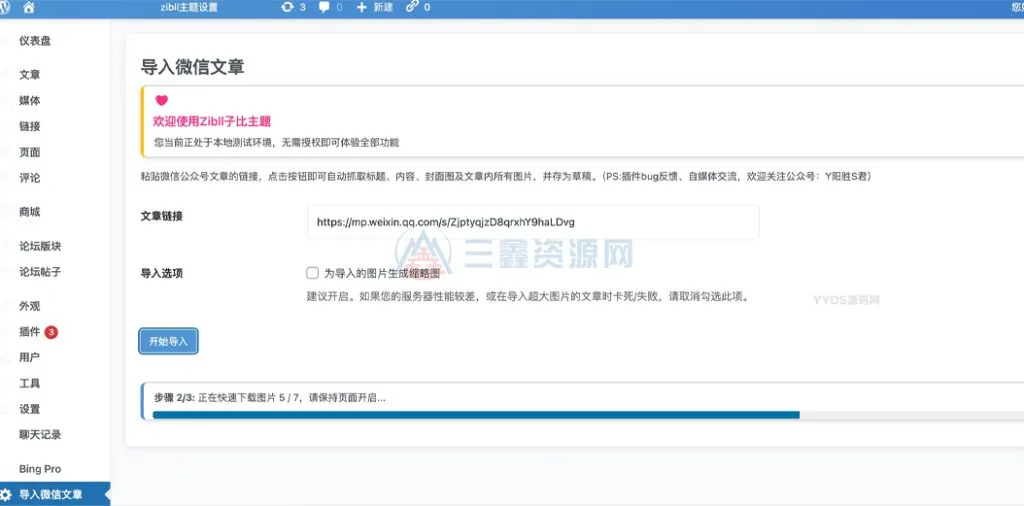The width and height of the screenshot is (1024, 506).
Task: Open 插件 plugins menu
Action: click(30, 332)
